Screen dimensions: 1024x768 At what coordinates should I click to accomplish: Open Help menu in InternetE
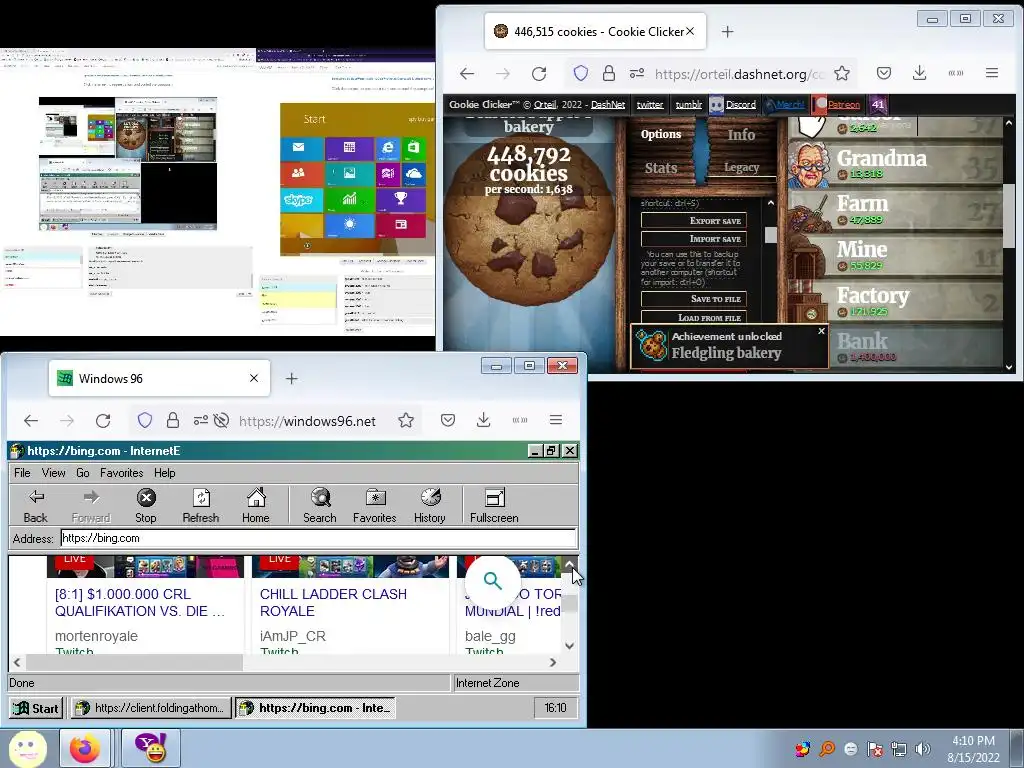click(x=165, y=473)
